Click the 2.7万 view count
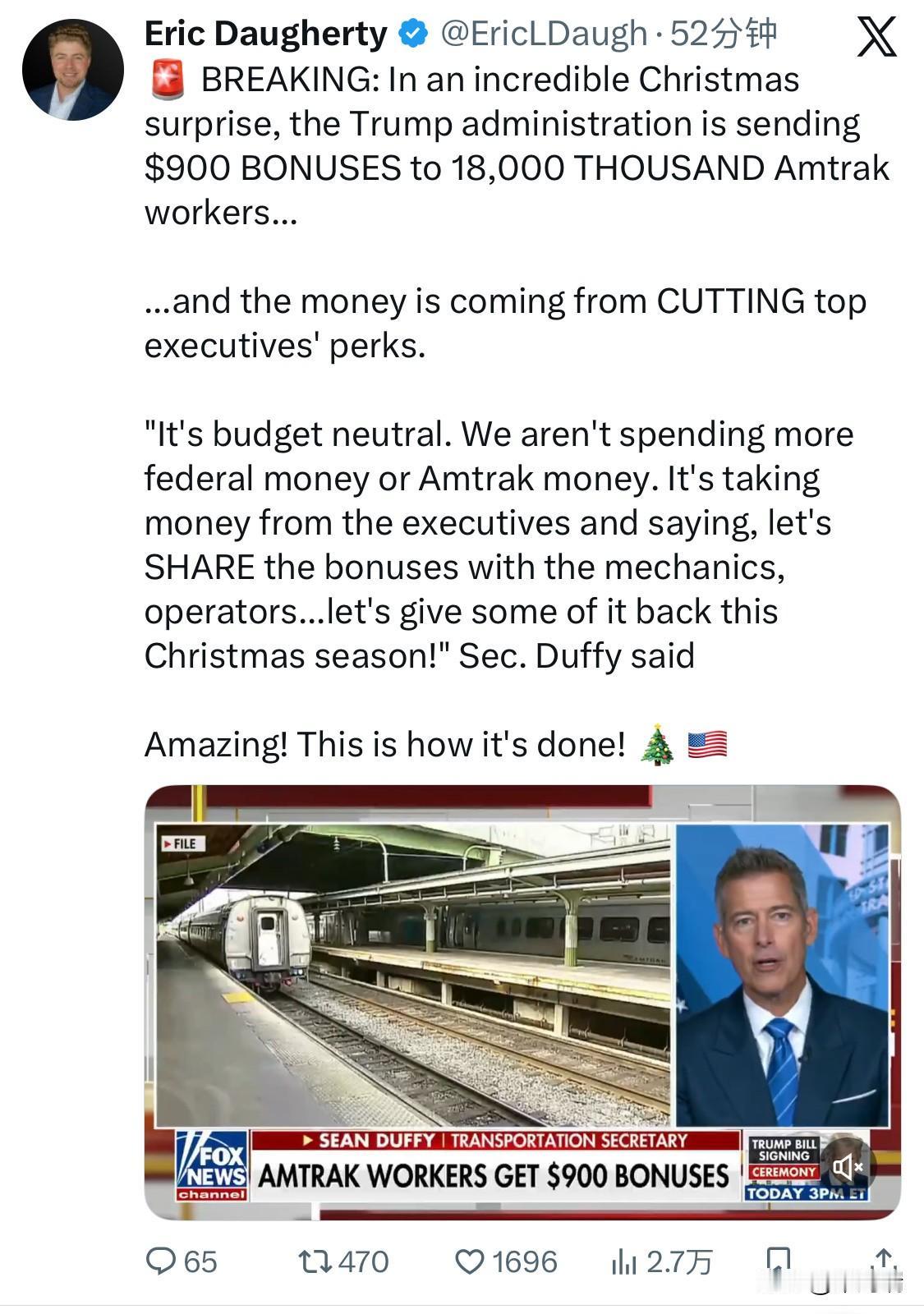 pyautogui.click(x=678, y=1261)
